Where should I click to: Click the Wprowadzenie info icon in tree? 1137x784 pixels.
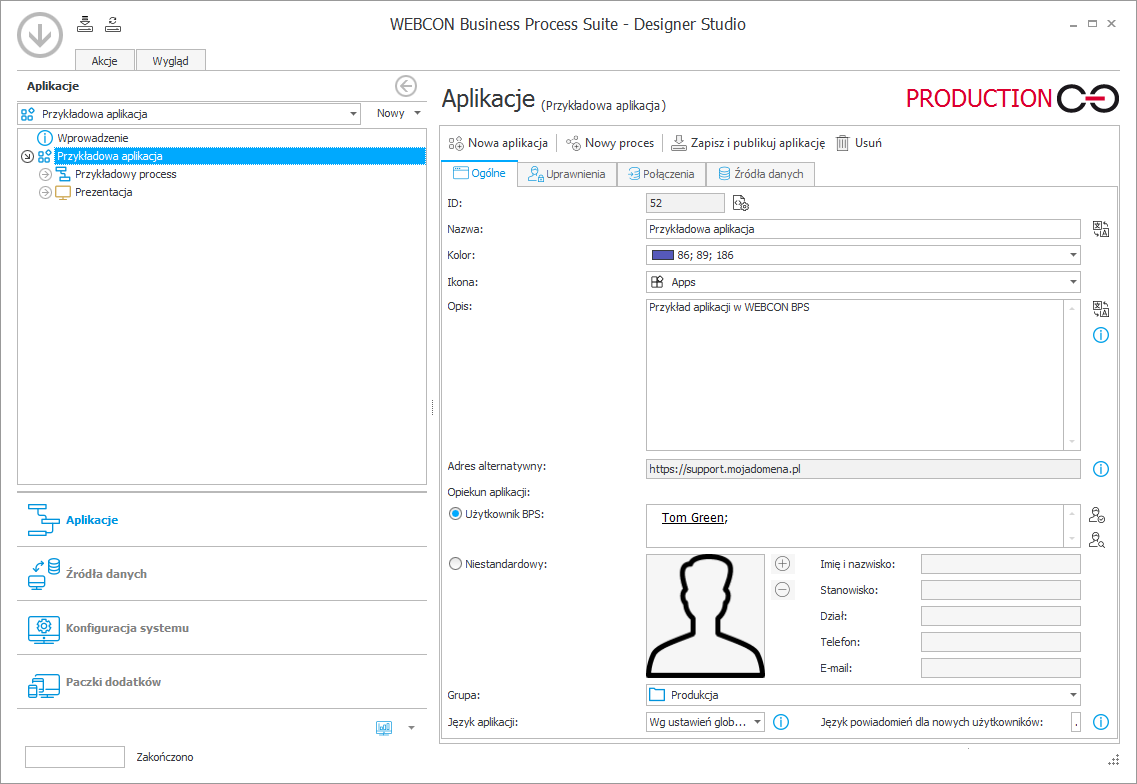pos(45,138)
